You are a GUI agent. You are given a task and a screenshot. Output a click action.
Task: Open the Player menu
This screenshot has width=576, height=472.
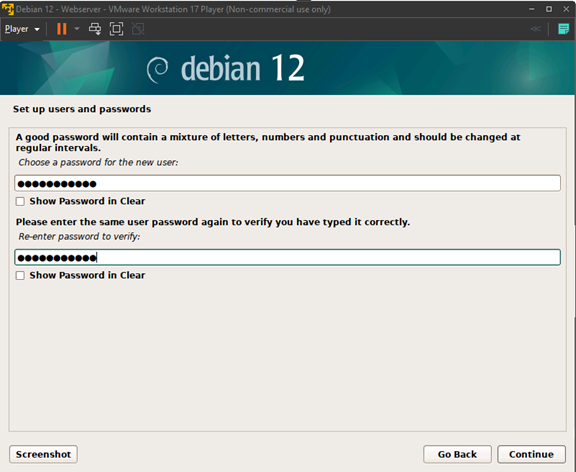click(22, 29)
